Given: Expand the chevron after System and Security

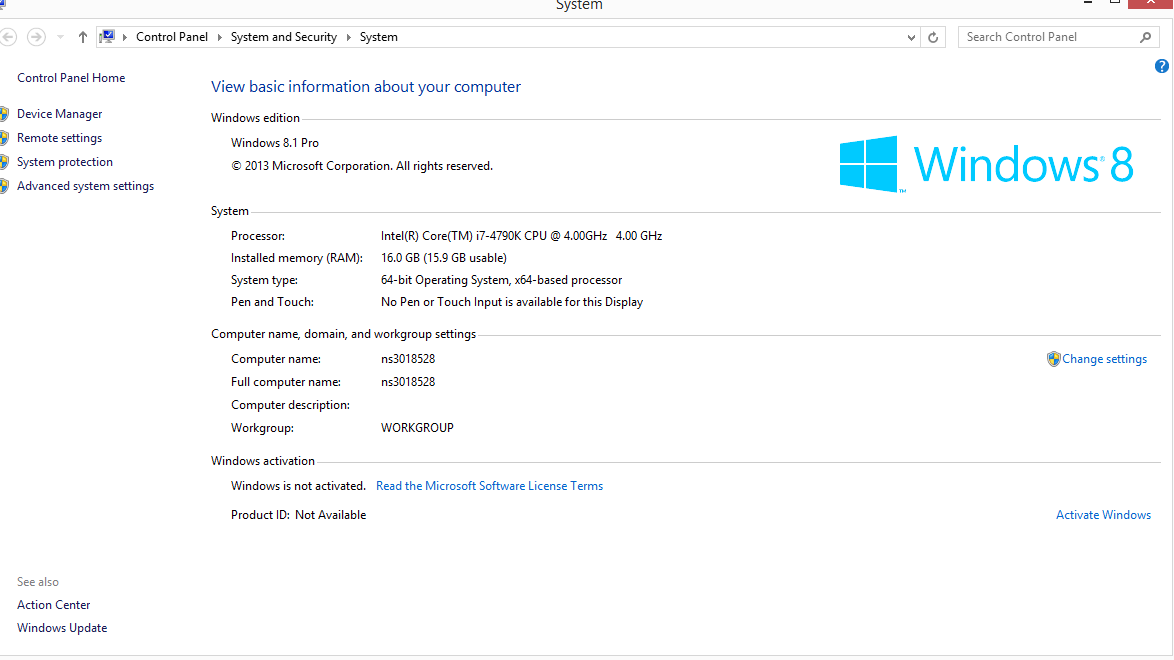Looking at the screenshot, I should tap(348, 37).
